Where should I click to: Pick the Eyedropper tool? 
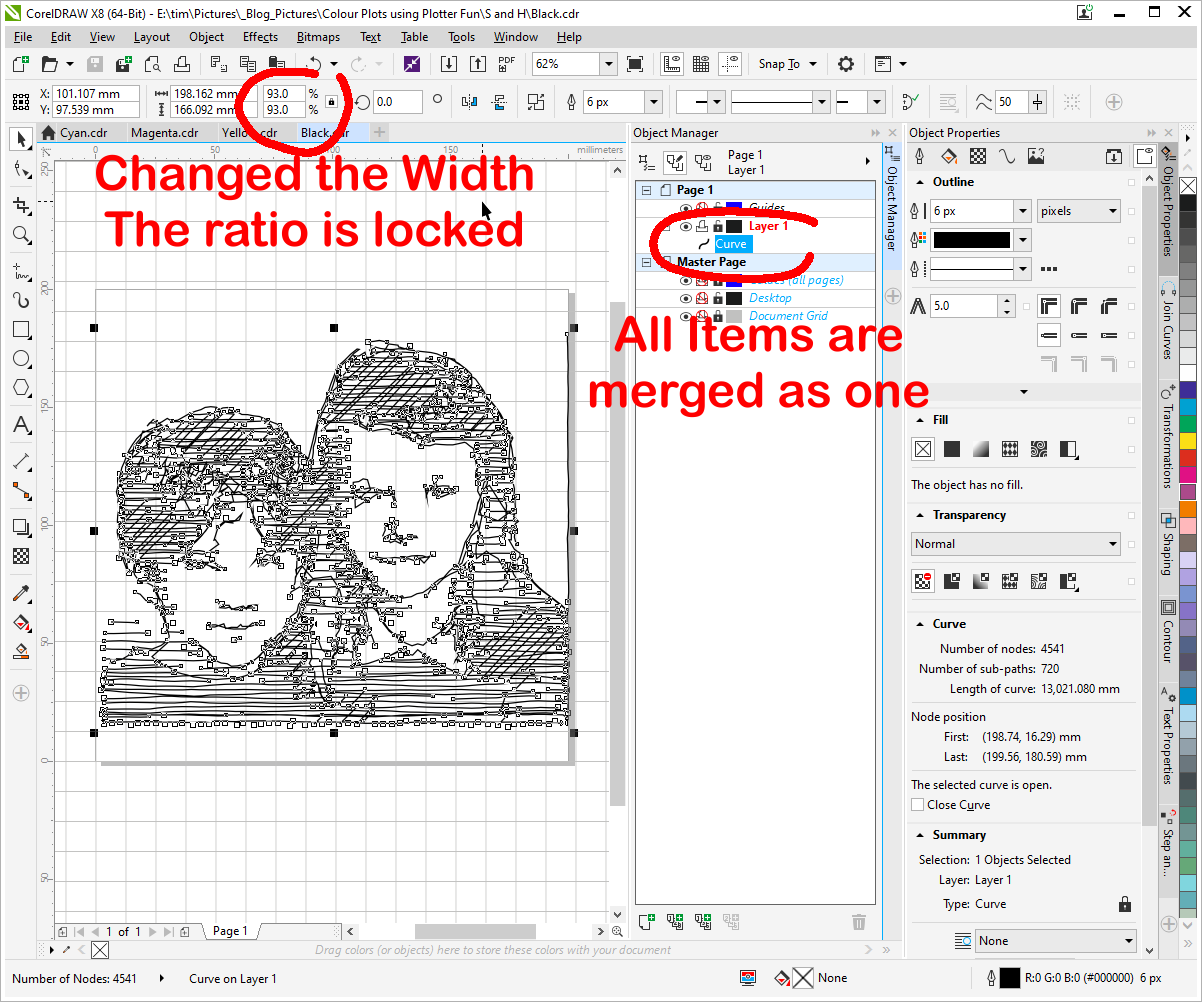[x=21, y=592]
